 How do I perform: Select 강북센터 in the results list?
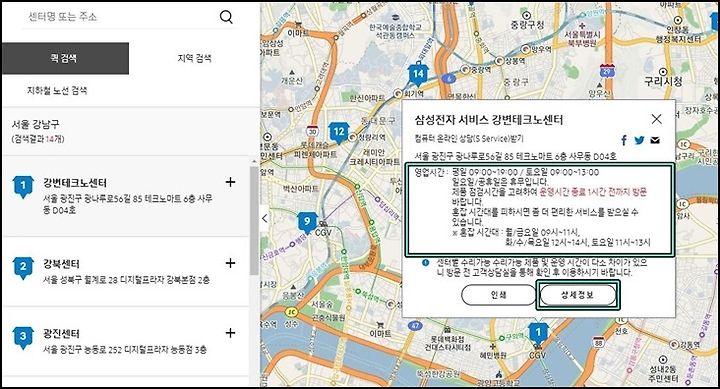[61, 264]
